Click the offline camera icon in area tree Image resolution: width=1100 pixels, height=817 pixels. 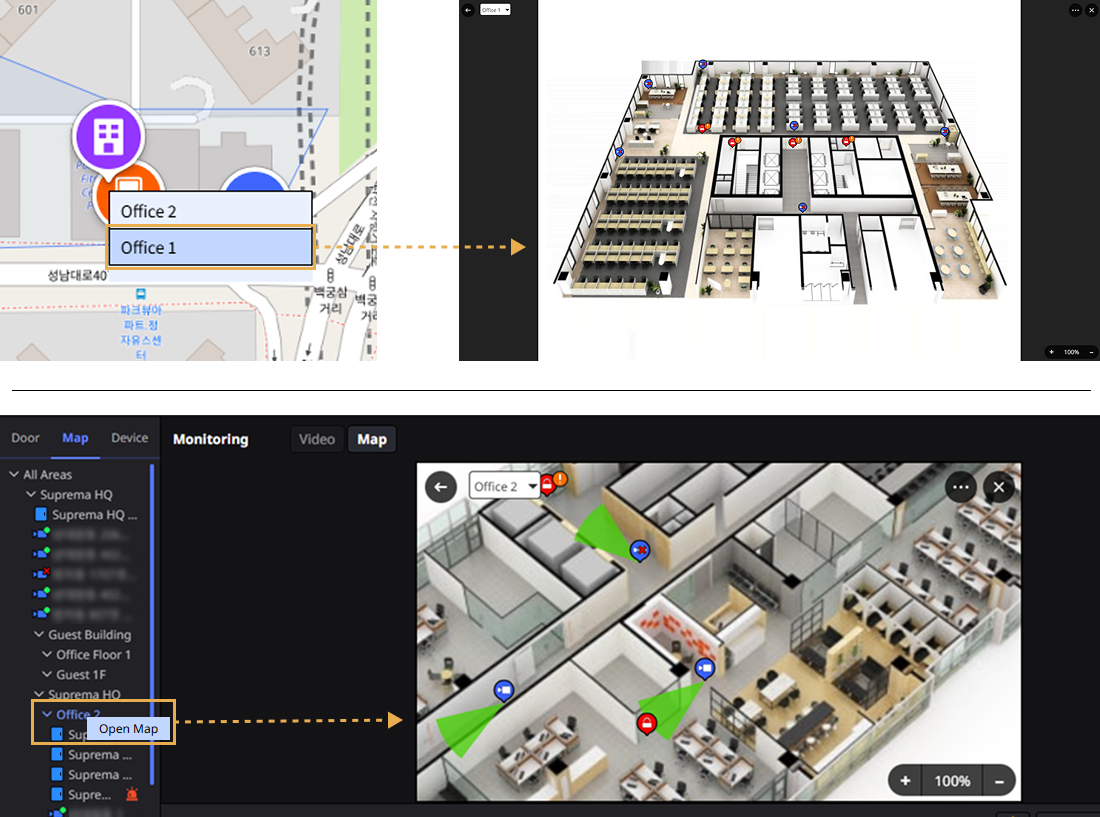click(x=41, y=574)
